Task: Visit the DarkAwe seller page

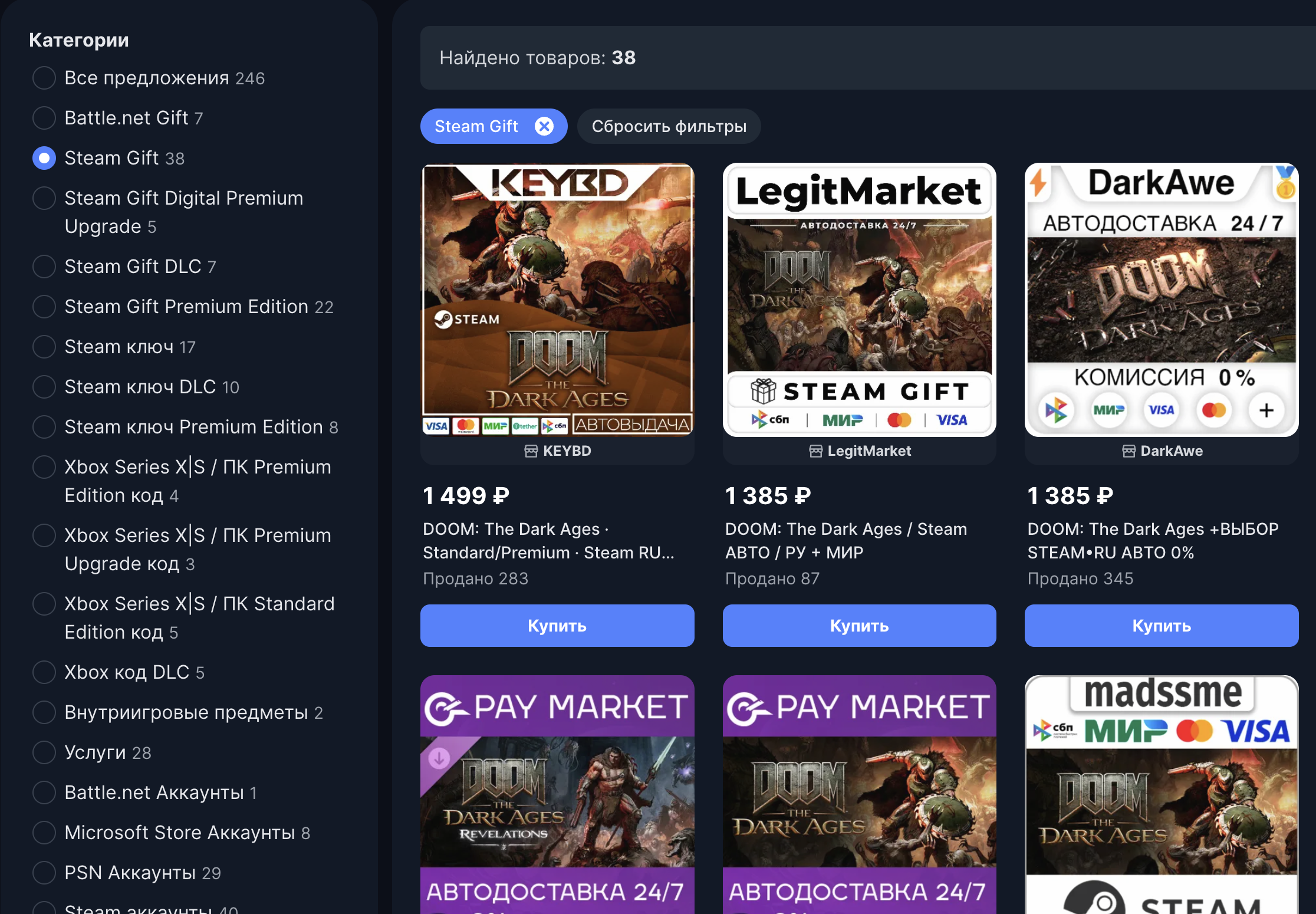Action: pos(1162,451)
